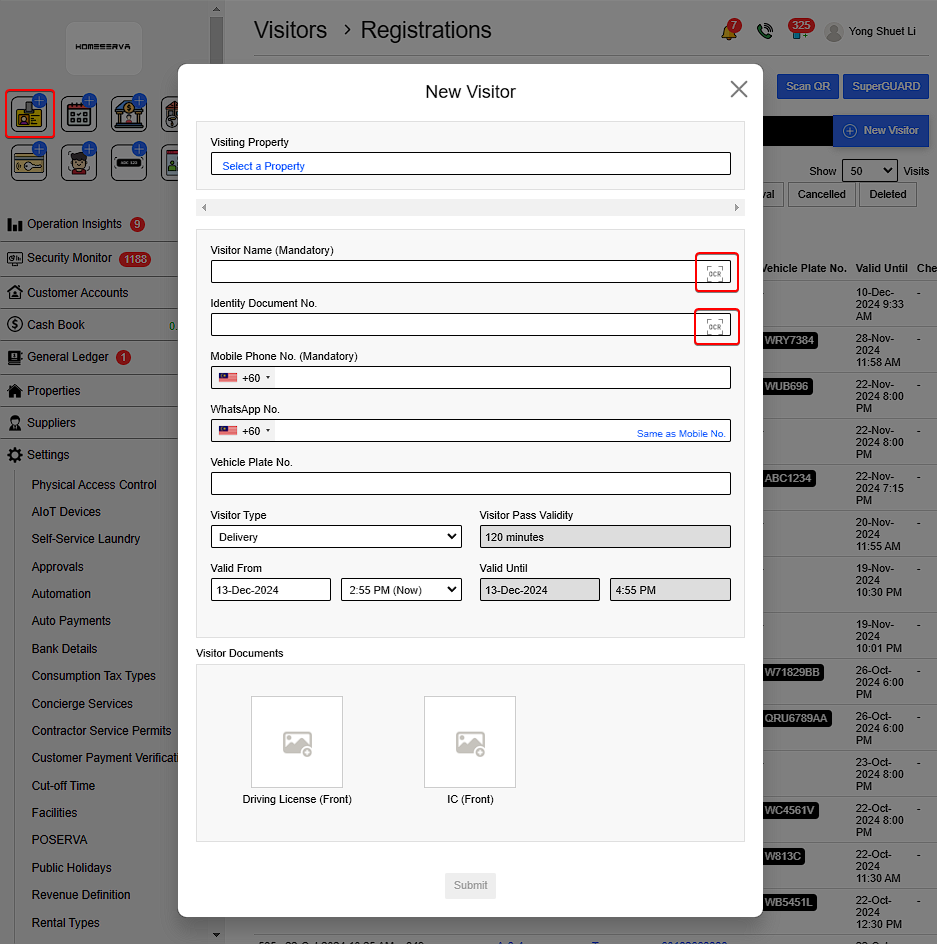This screenshot has width=937, height=944.
Task: Click 'Select a Property' link
Action: pos(263,166)
